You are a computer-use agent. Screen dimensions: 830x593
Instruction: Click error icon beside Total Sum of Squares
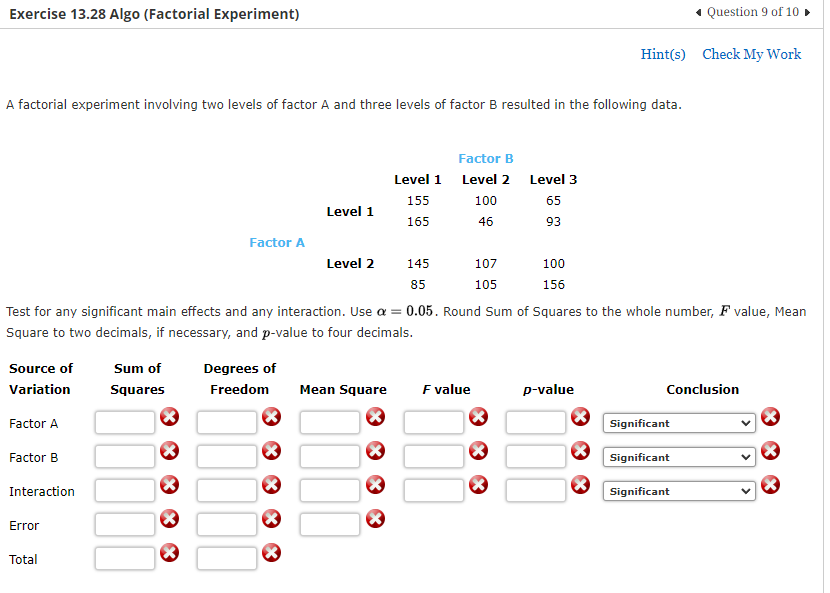pos(169,553)
